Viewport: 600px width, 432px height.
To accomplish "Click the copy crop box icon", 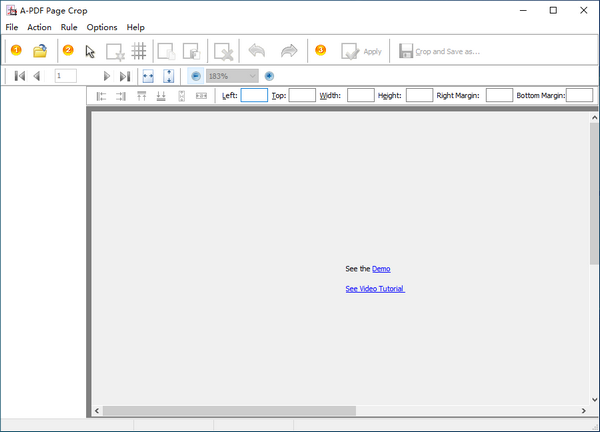I will pos(166,51).
